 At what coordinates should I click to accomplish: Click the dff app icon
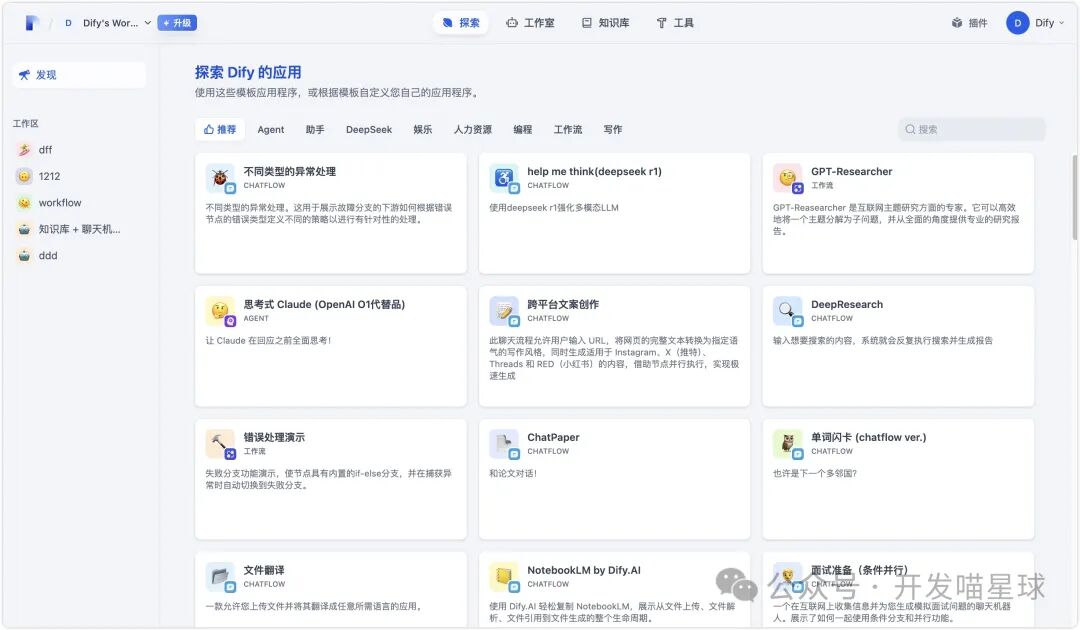pyautogui.click(x=24, y=149)
